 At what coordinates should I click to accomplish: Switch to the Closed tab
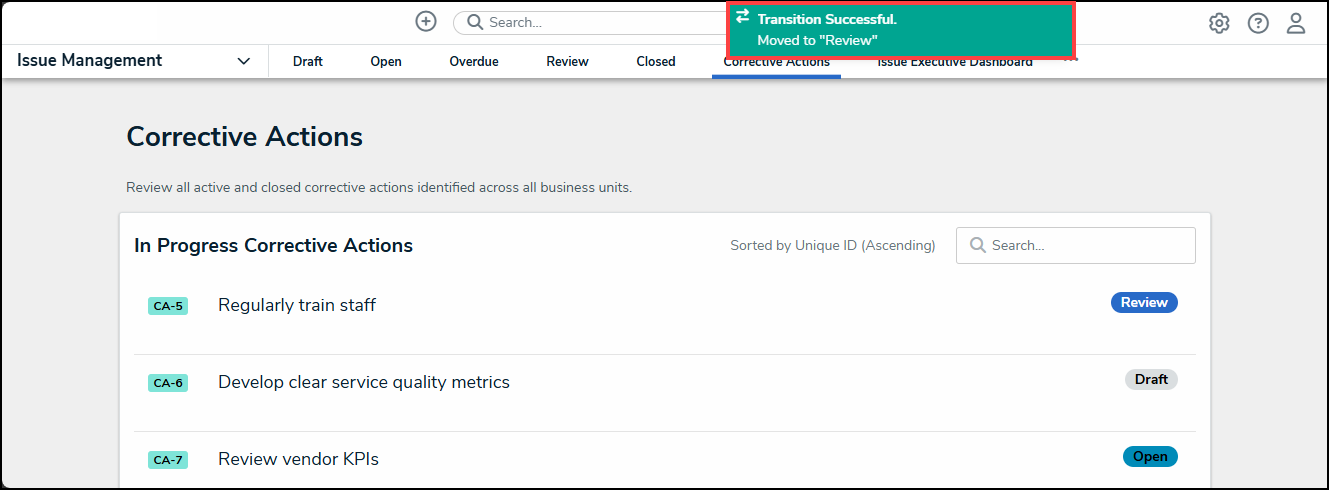click(656, 62)
